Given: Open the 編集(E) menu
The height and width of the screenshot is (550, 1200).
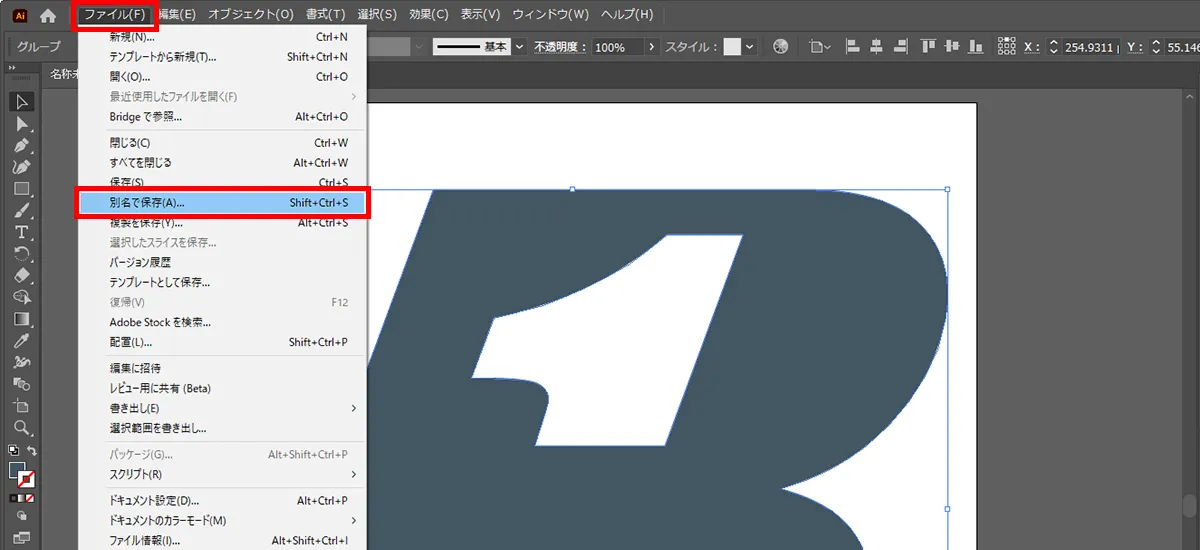Looking at the screenshot, I should (177, 15).
